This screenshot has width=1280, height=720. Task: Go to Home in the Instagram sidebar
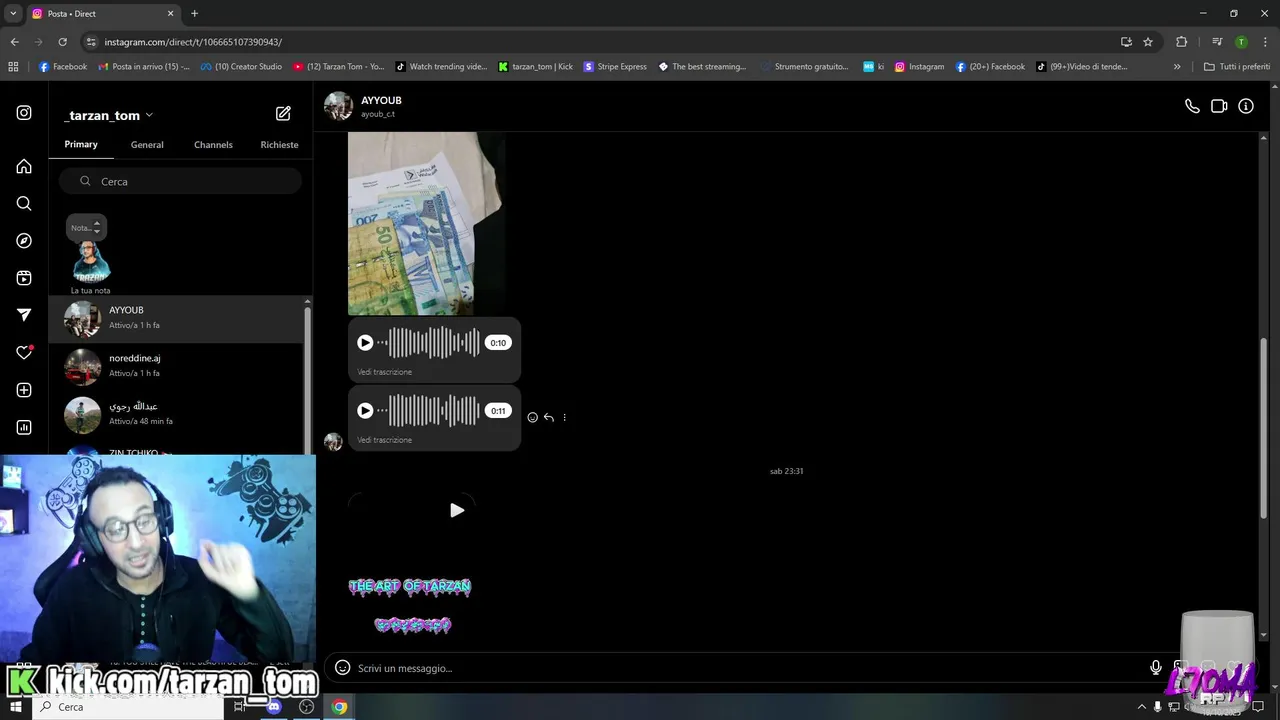[x=24, y=166]
